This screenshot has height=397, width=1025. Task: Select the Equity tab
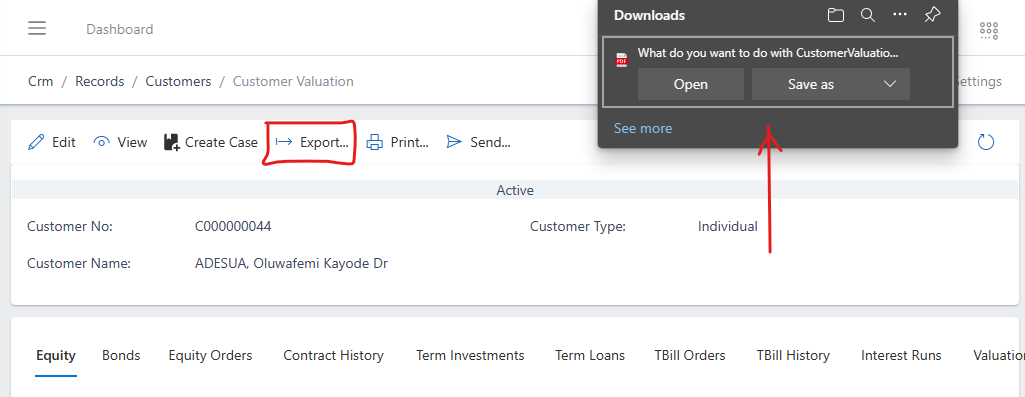pos(56,356)
